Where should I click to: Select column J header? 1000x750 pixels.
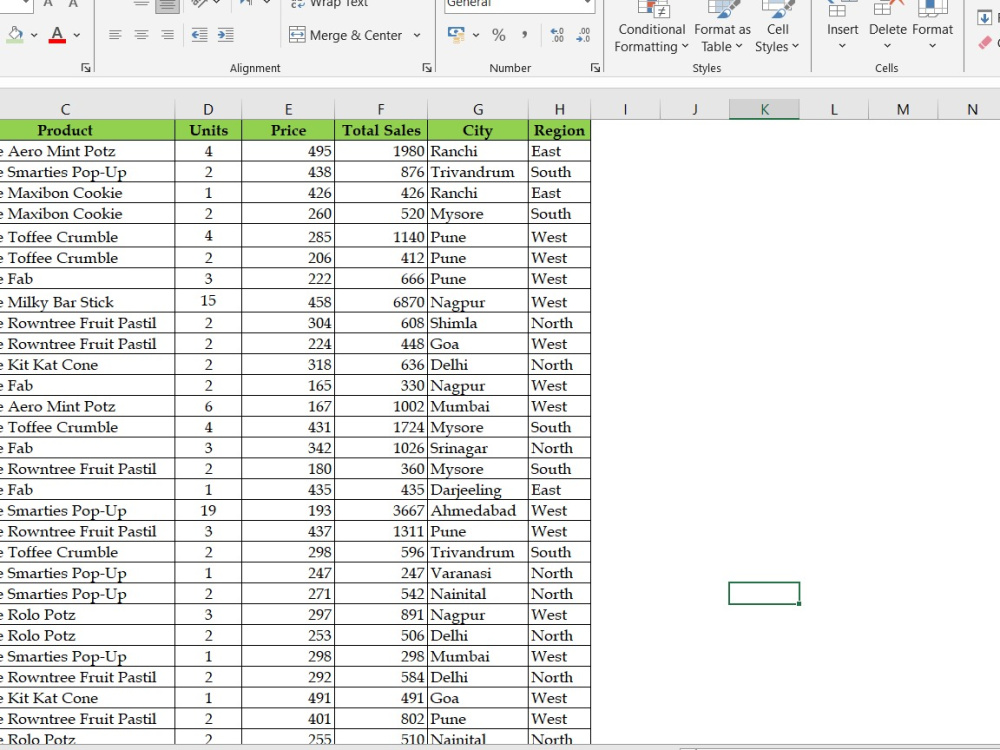695,110
